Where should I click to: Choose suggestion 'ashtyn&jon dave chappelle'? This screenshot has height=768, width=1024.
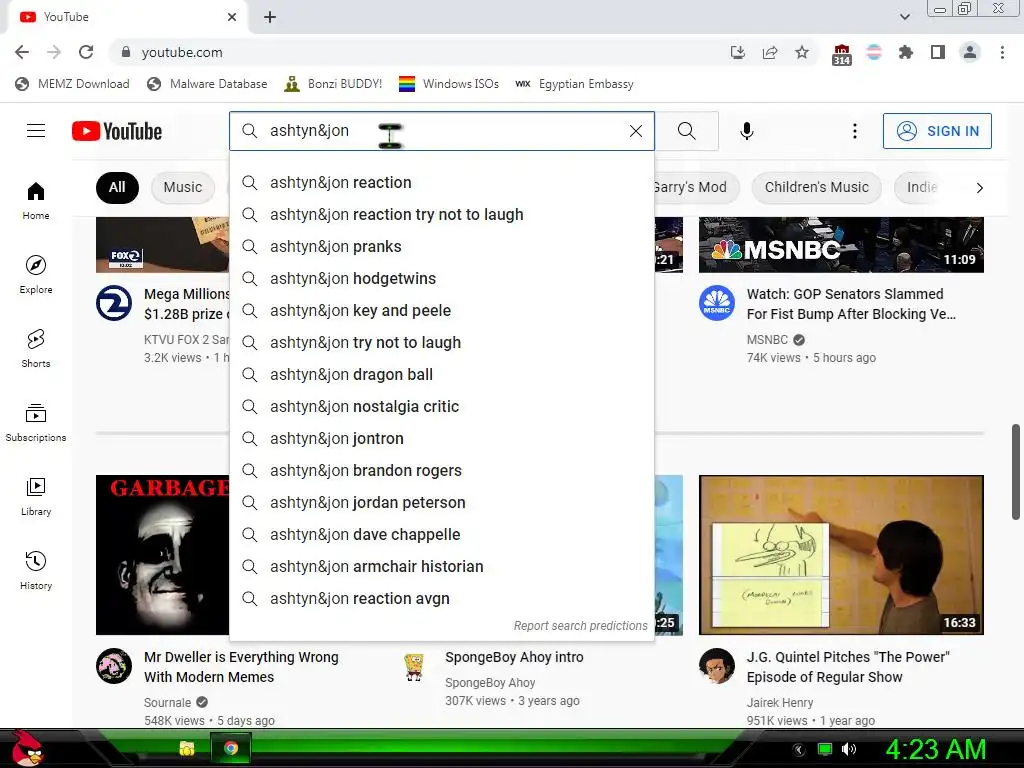(442, 534)
